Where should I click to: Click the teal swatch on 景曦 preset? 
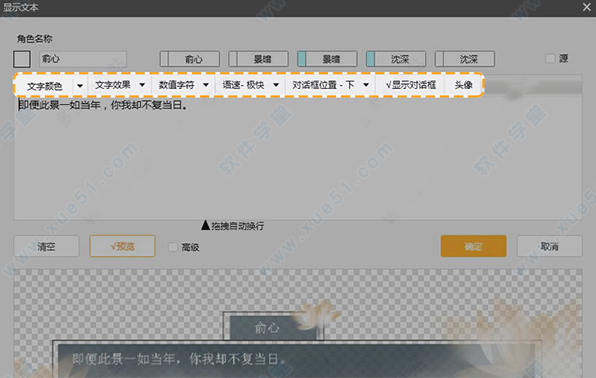pyautogui.click(x=302, y=59)
